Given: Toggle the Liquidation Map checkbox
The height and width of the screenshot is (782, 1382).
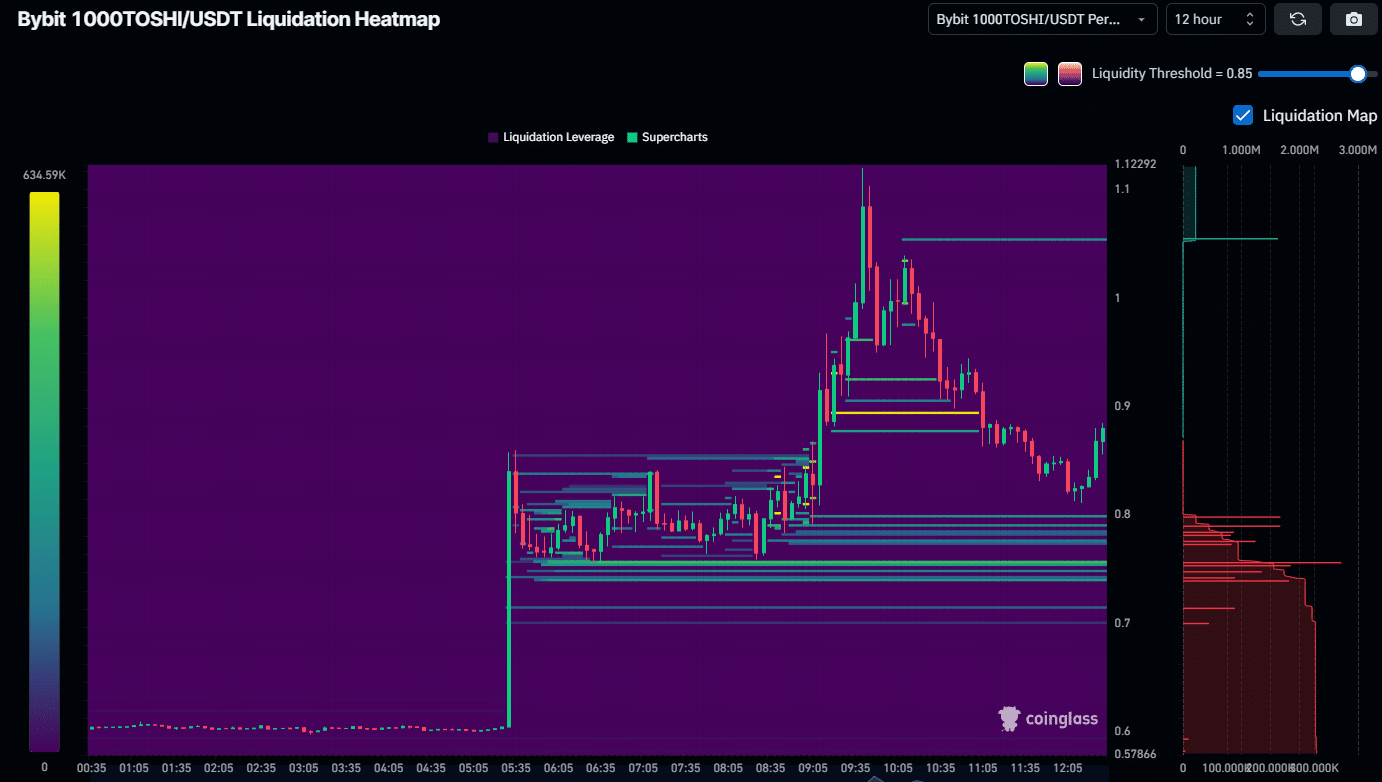Looking at the screenshot, I should pyautogui.click(x=1243, y=115).
